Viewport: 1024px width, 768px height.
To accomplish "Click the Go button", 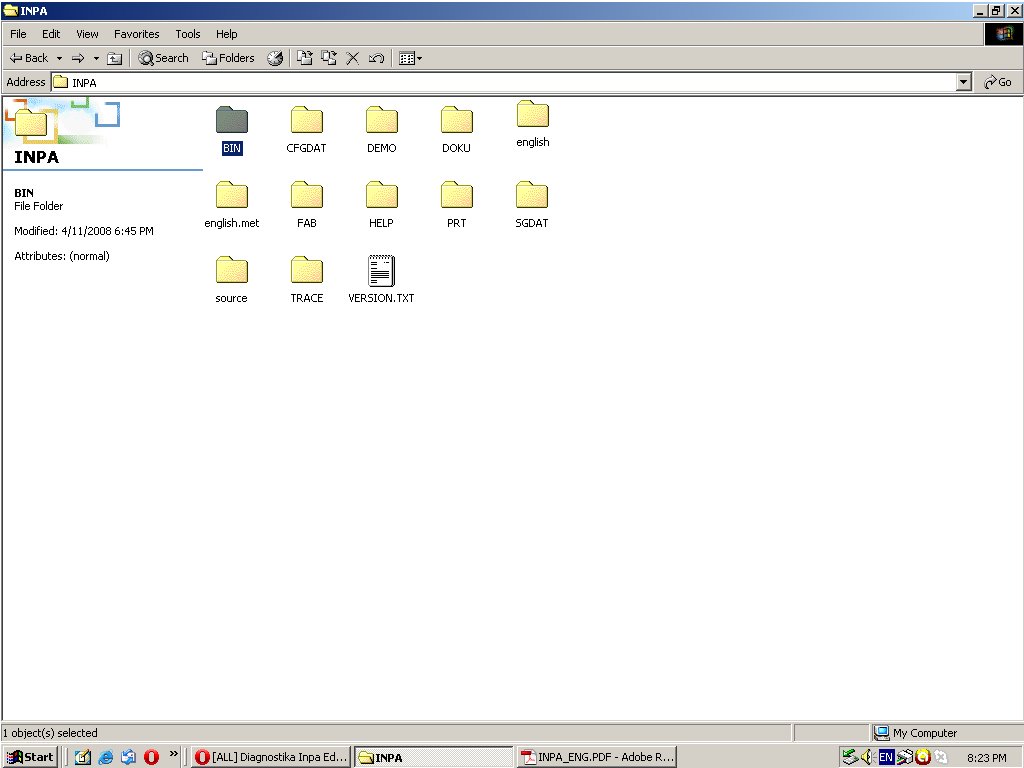I will point(998,82).
